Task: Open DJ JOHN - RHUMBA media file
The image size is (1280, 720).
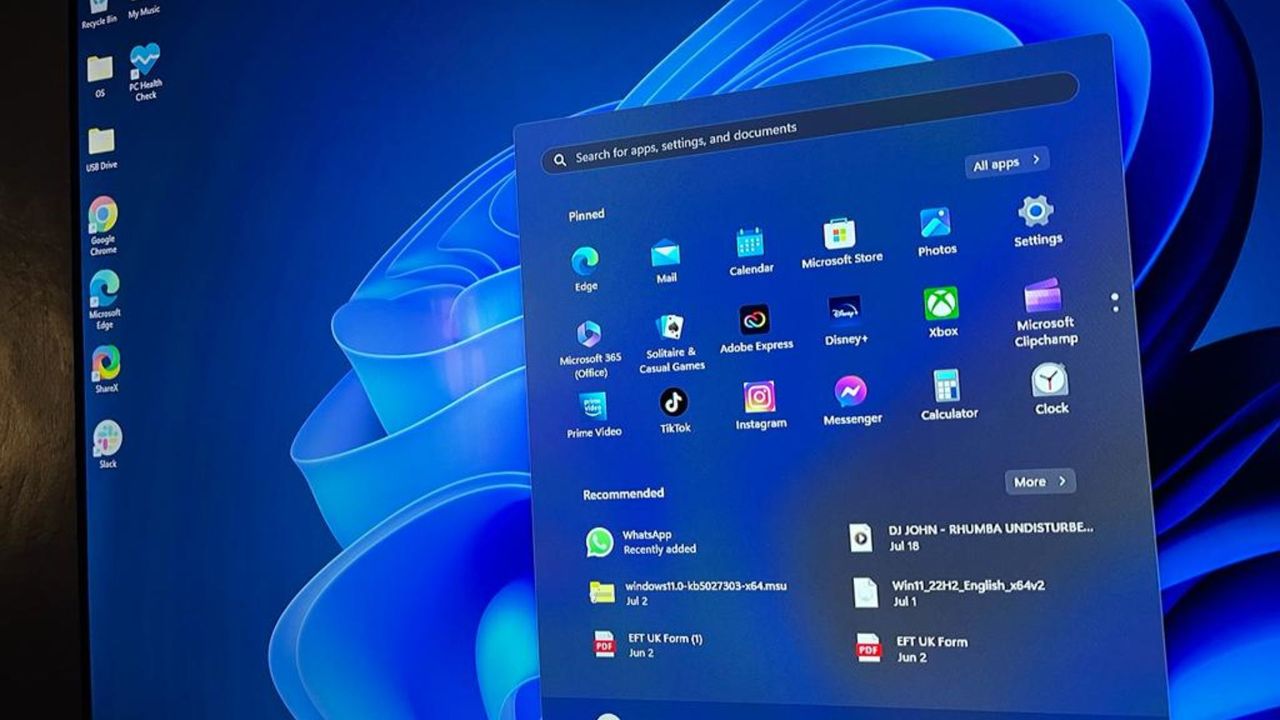Action: 970,536
